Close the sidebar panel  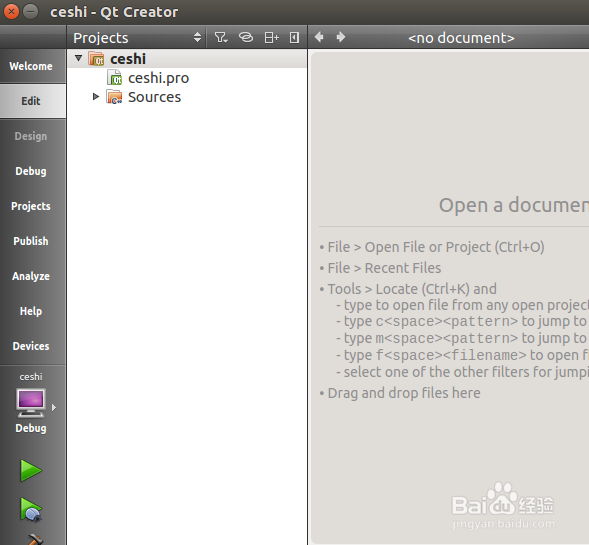pos(294,38)
